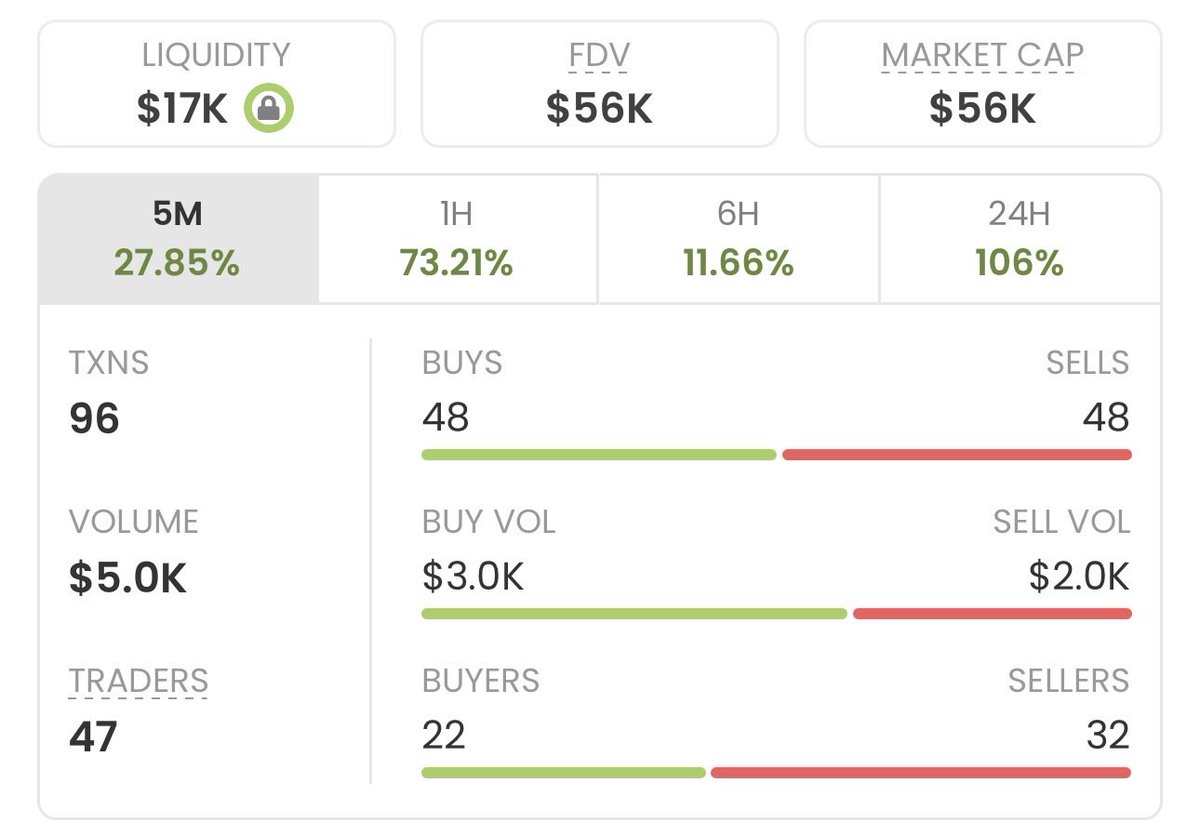Select the 5M timeframe tab
1200x836 pixels.
tap(178, 239)
